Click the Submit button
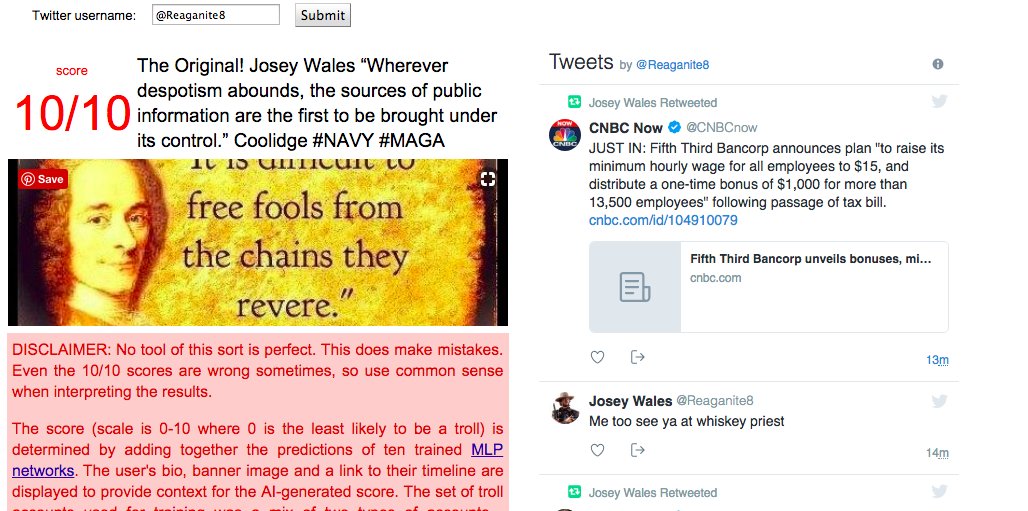The height and width of the screenshot is (511, 1028). coord(323,15)
